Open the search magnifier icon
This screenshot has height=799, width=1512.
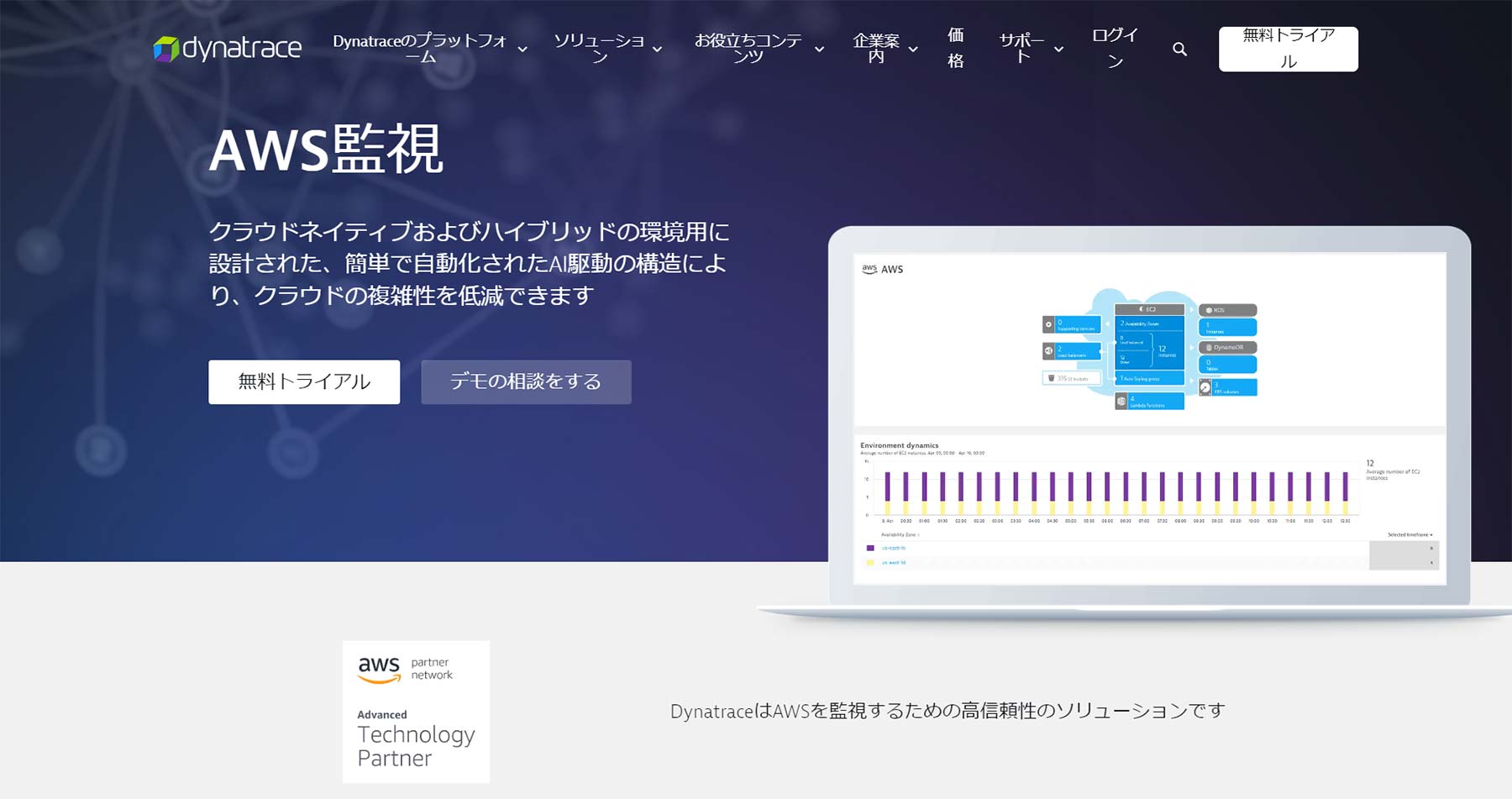tap(1179, 50)
